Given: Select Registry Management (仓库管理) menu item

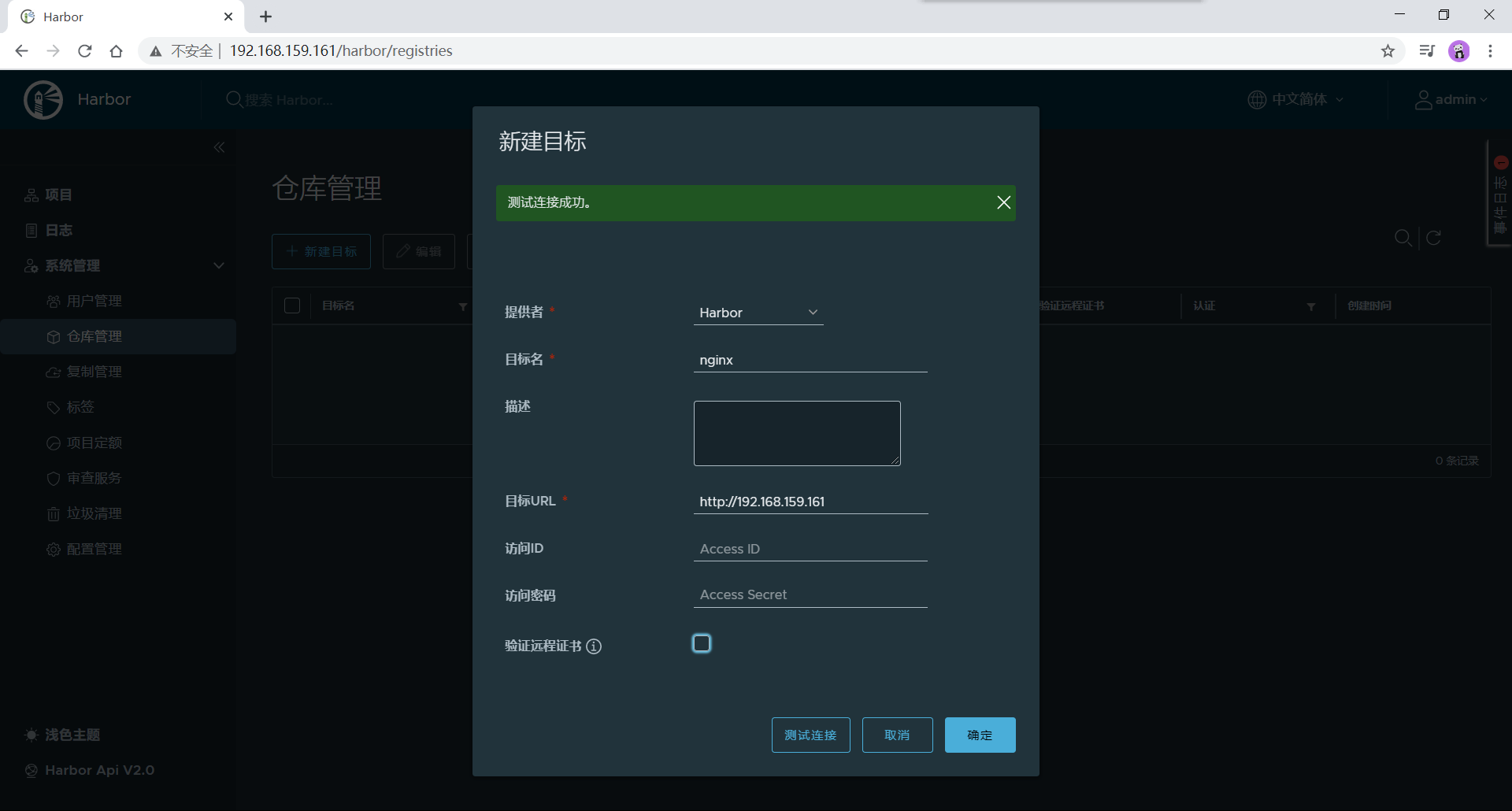Looking at the screenshot, I should [x=118, y=336].
